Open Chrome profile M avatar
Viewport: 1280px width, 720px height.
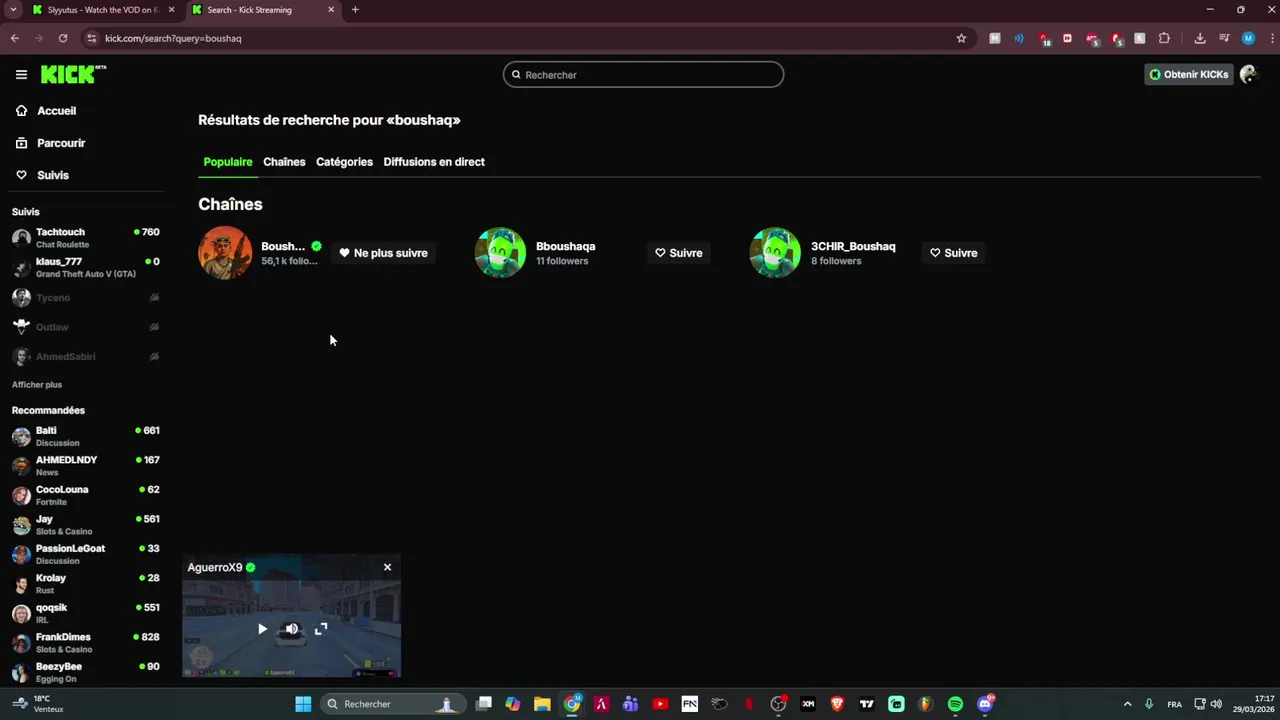point(1248,38)
